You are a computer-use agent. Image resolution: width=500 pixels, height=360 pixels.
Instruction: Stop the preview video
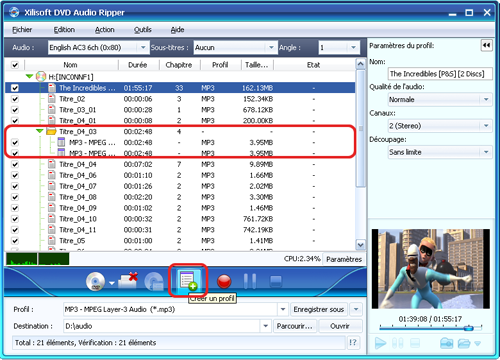[415, 343]
